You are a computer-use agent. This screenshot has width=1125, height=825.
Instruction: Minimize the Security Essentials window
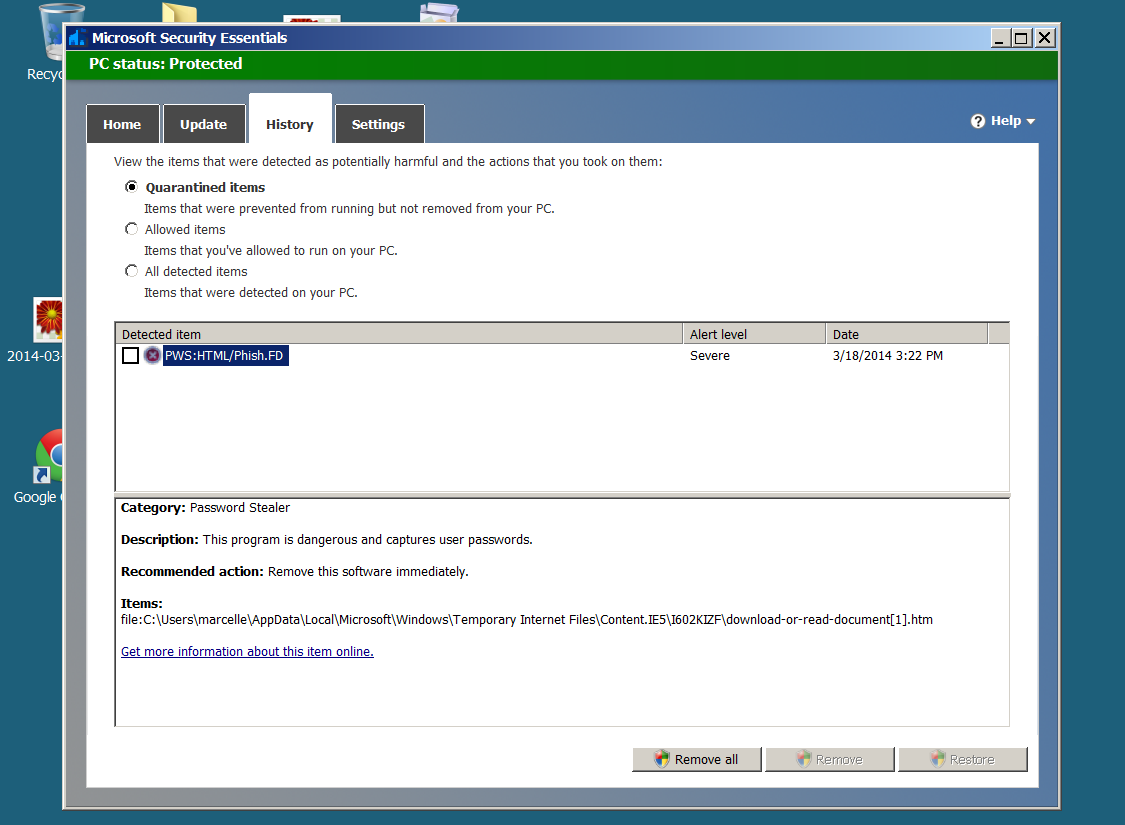pos(1000,38)
